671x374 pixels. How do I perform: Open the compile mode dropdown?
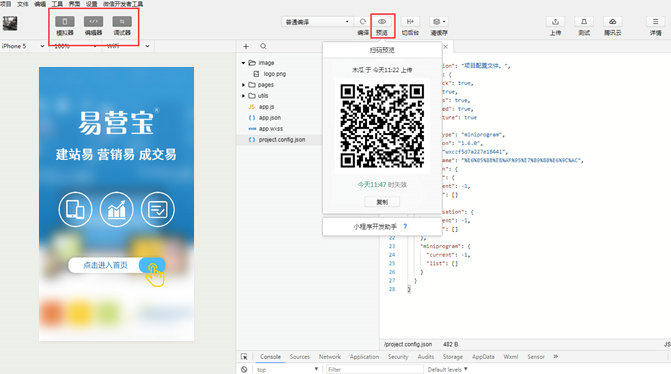[x=318, y=22]
